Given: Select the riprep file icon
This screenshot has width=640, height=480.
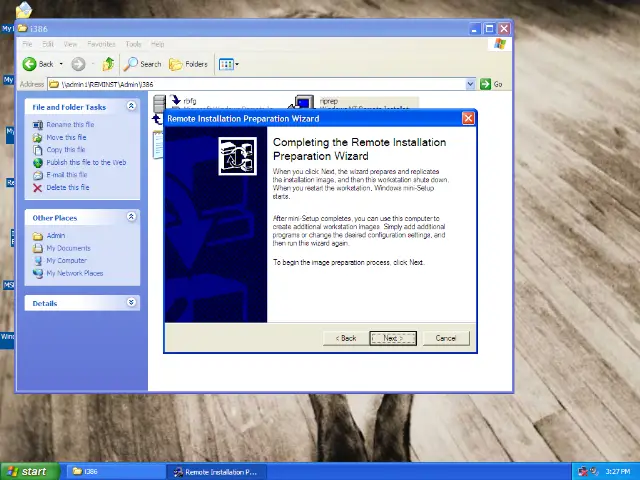Looking at the screenshot, I should point(303,102).
